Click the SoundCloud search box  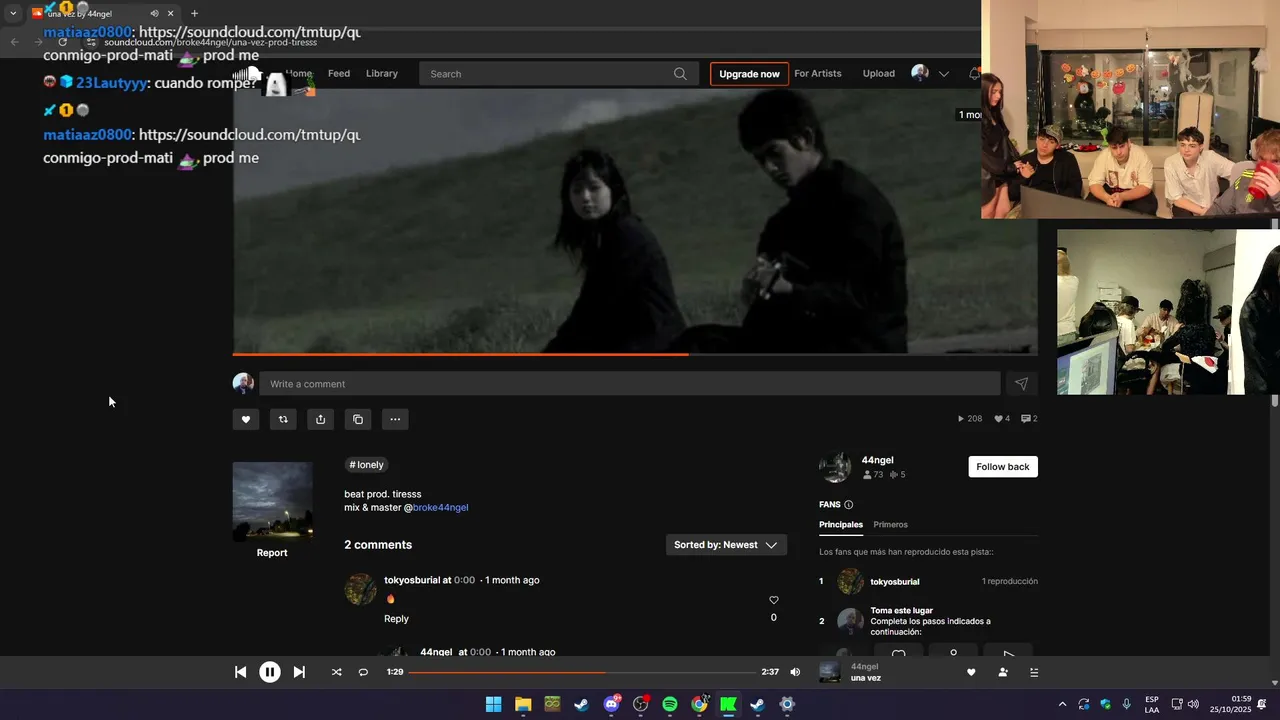click(x=558, y=74)
